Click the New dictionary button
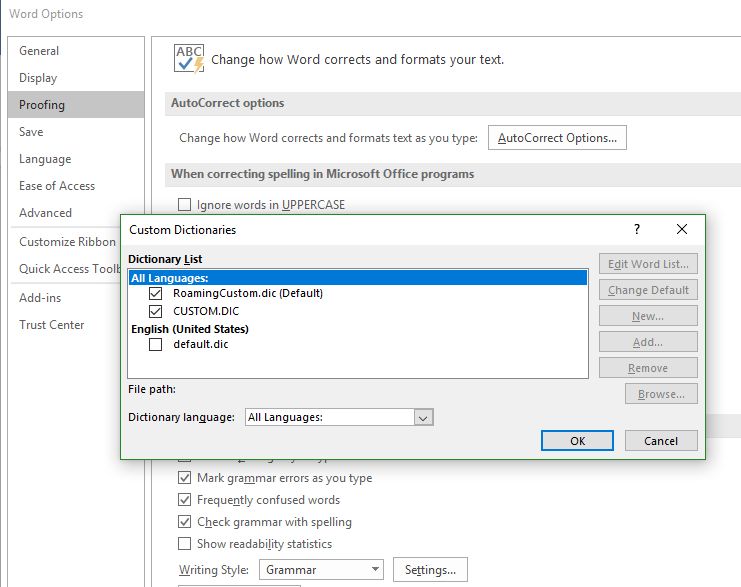Screen dimensions: 741x587 [x=648, y=316]
